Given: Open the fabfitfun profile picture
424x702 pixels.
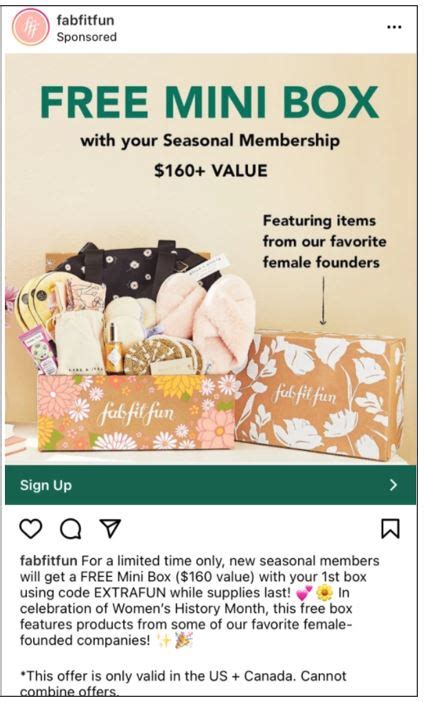Looking at the screenshot, I should click(30, 27).
